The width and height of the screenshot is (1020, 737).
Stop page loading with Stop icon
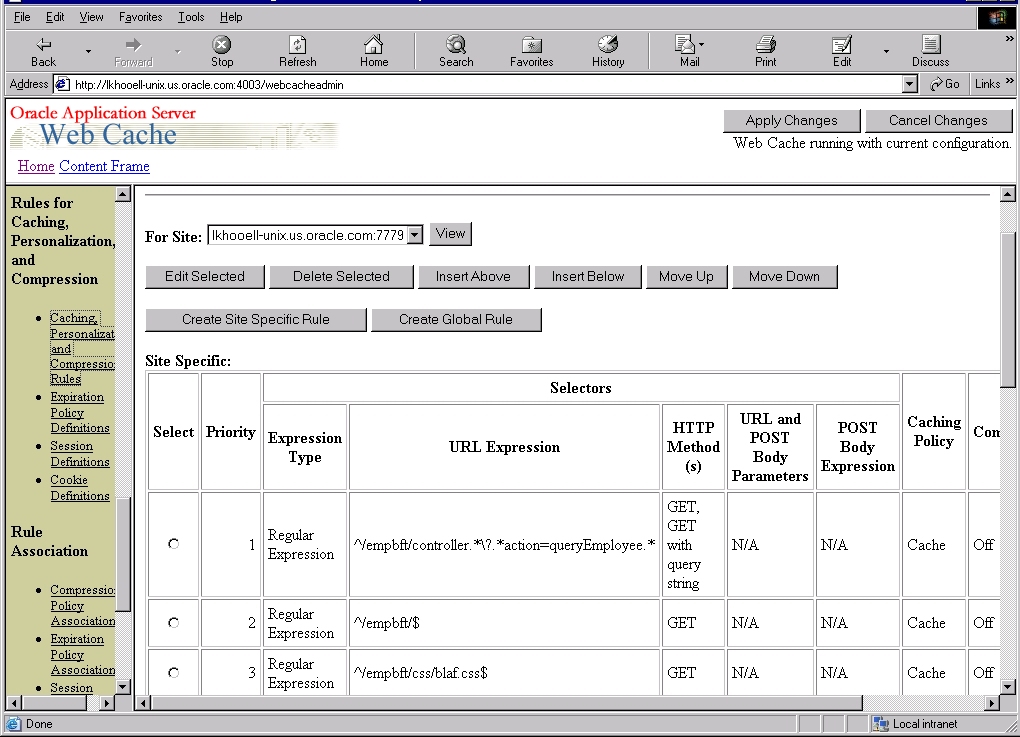[222, 44]
